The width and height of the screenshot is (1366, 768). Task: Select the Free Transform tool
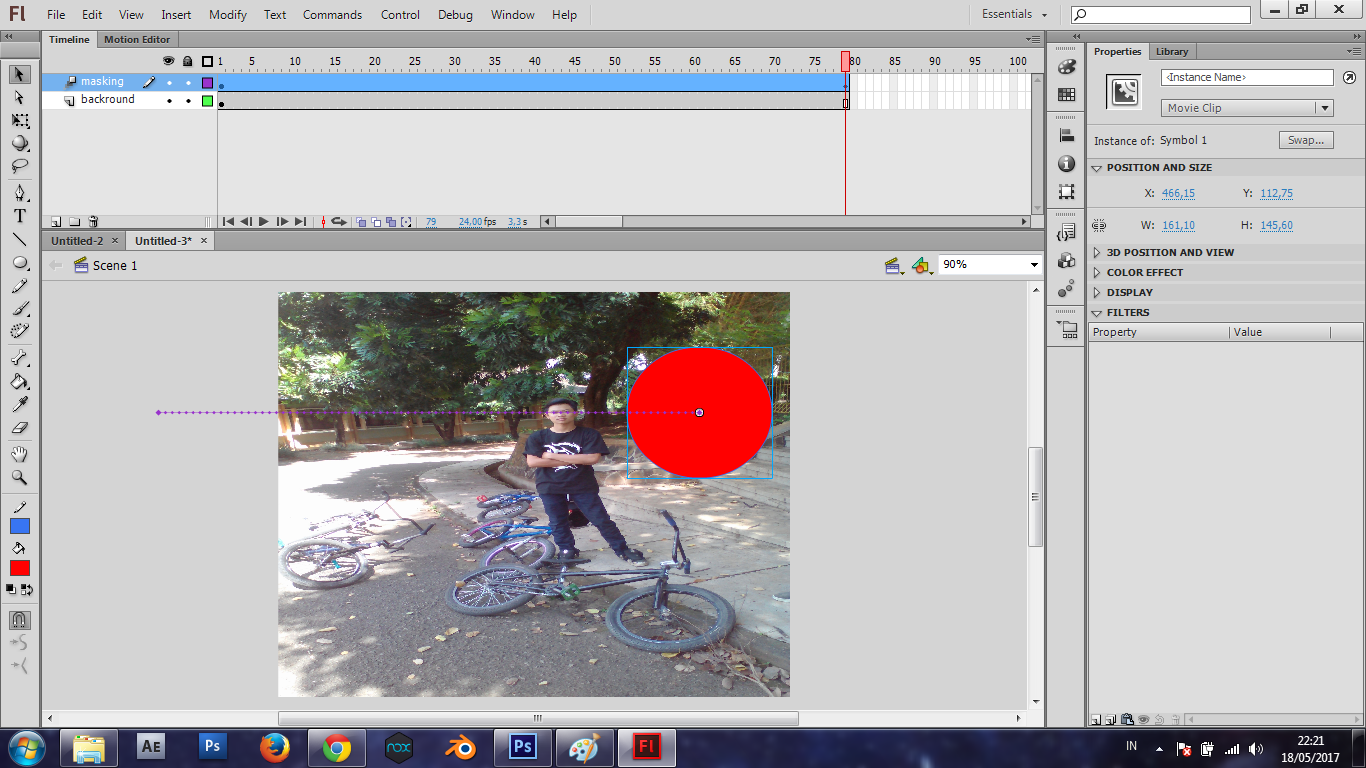[x=20, y=121]
